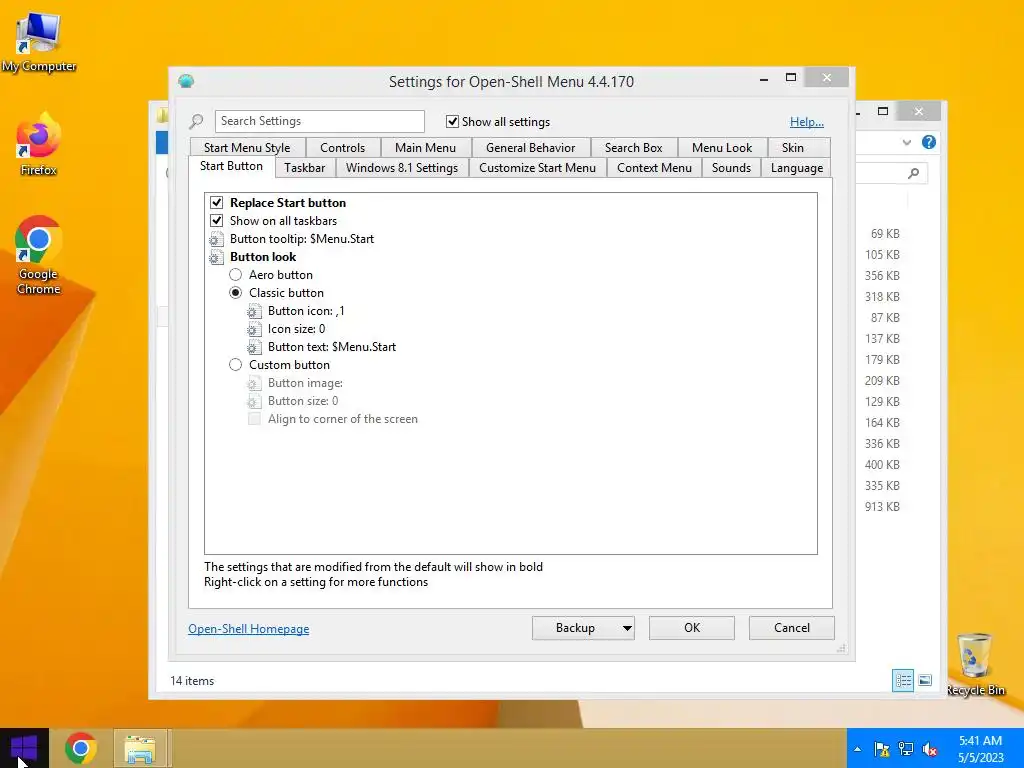Screen dimensions: 1024x768
Task: Open the clock showing 5:41 AM
Action: point(980,748)
